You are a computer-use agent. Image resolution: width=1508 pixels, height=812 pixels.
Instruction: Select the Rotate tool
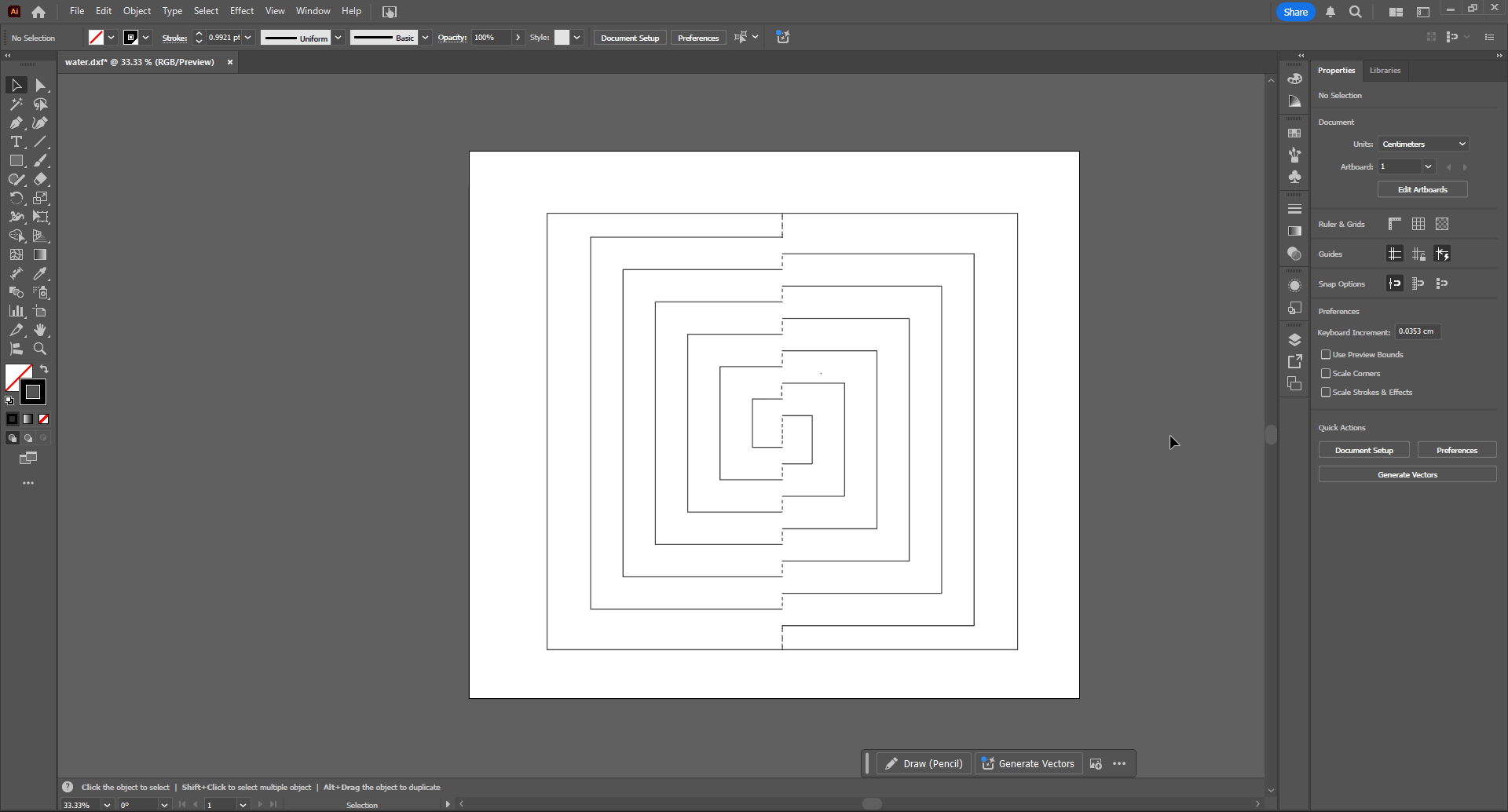(16, 198)
